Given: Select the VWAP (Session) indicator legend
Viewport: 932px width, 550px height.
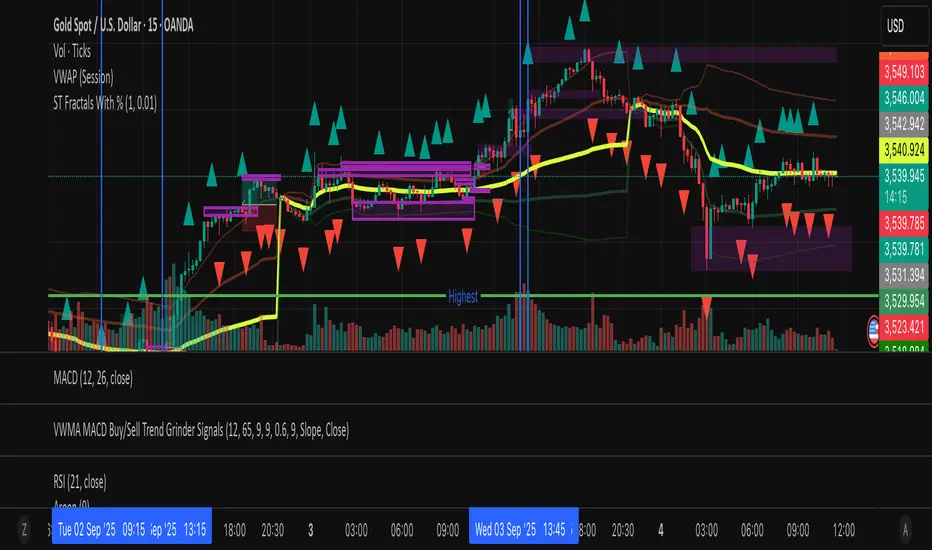Looking at the screenshot, I should coord(83,77).
